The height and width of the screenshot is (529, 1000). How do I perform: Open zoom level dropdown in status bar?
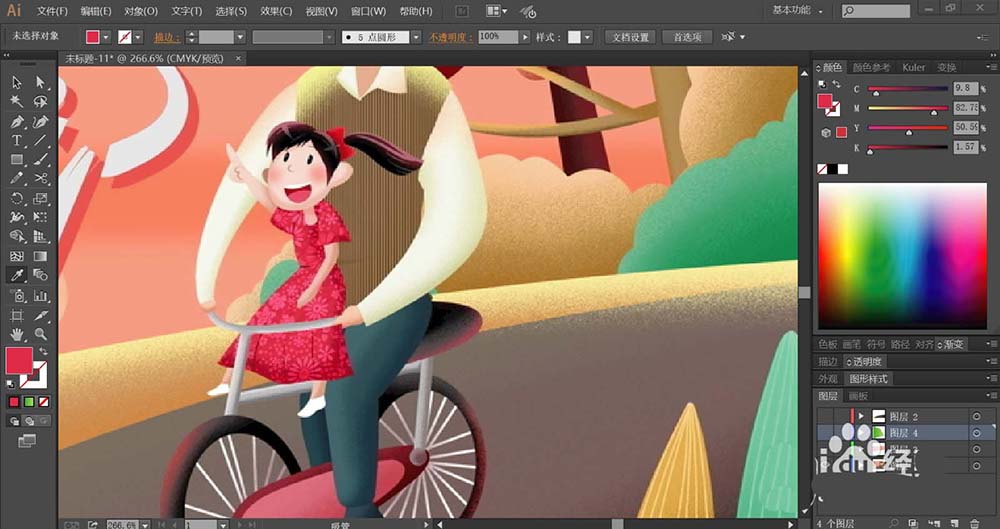[x=145, y=525]
